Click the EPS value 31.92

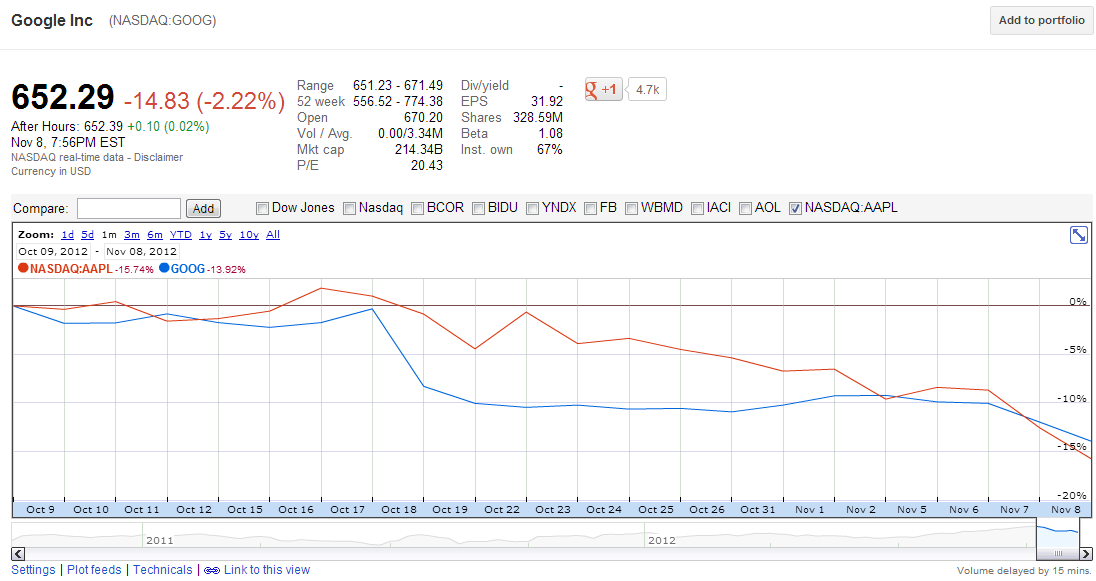(547, 101)
